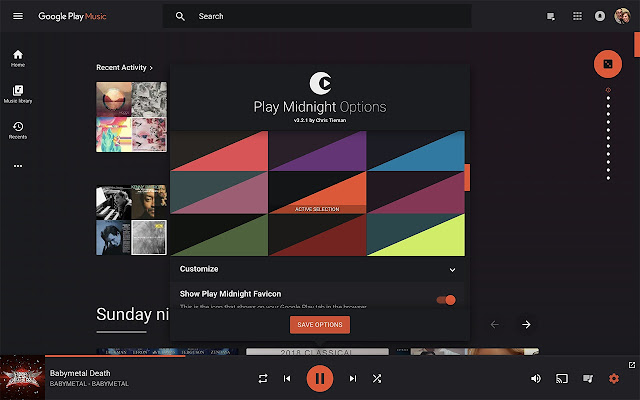Select the olive green theme swatch
640x400 pixels.
click(x=219, y=235)
